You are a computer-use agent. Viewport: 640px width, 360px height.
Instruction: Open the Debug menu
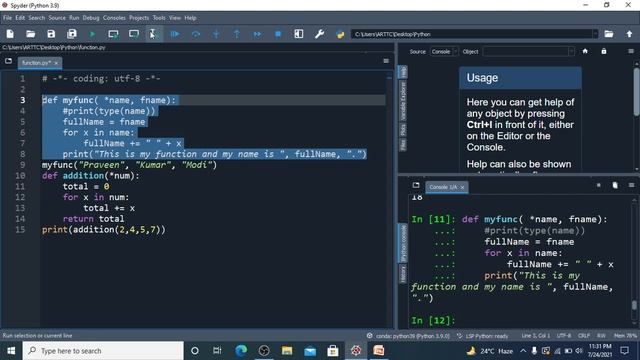click(91, 18)
